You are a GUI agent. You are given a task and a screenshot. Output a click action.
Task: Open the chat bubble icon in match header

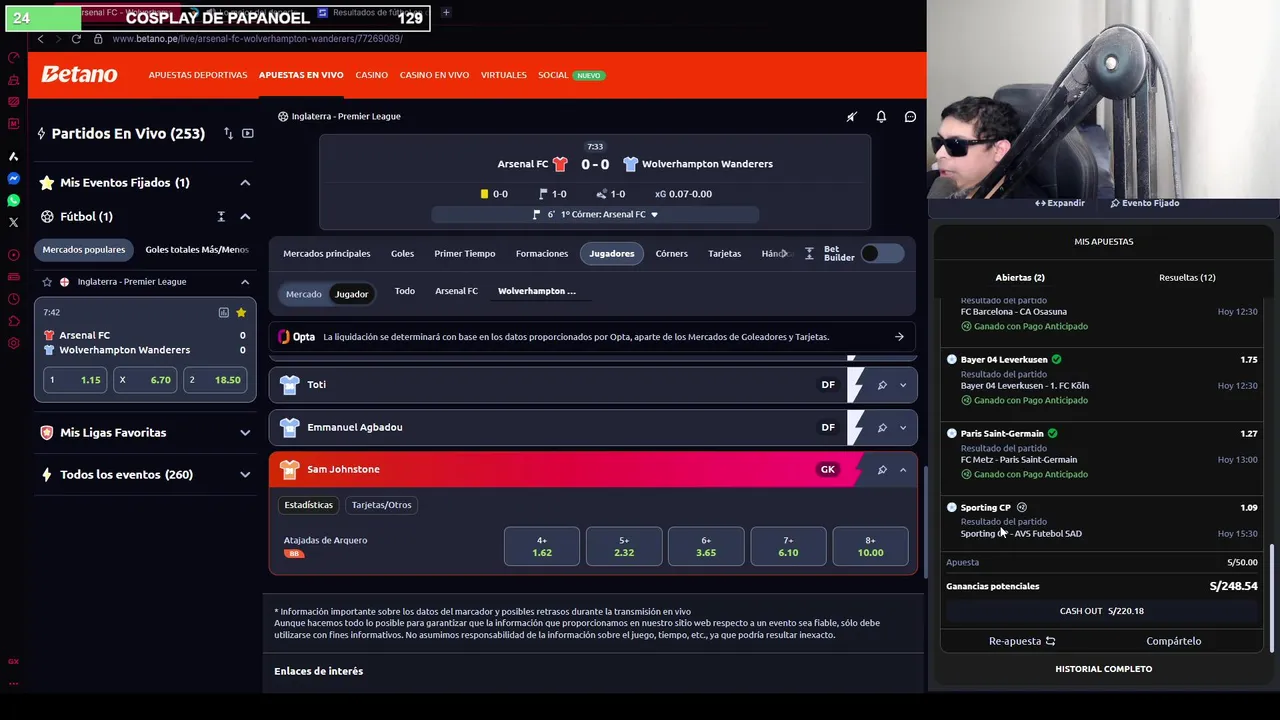(910, 117)
